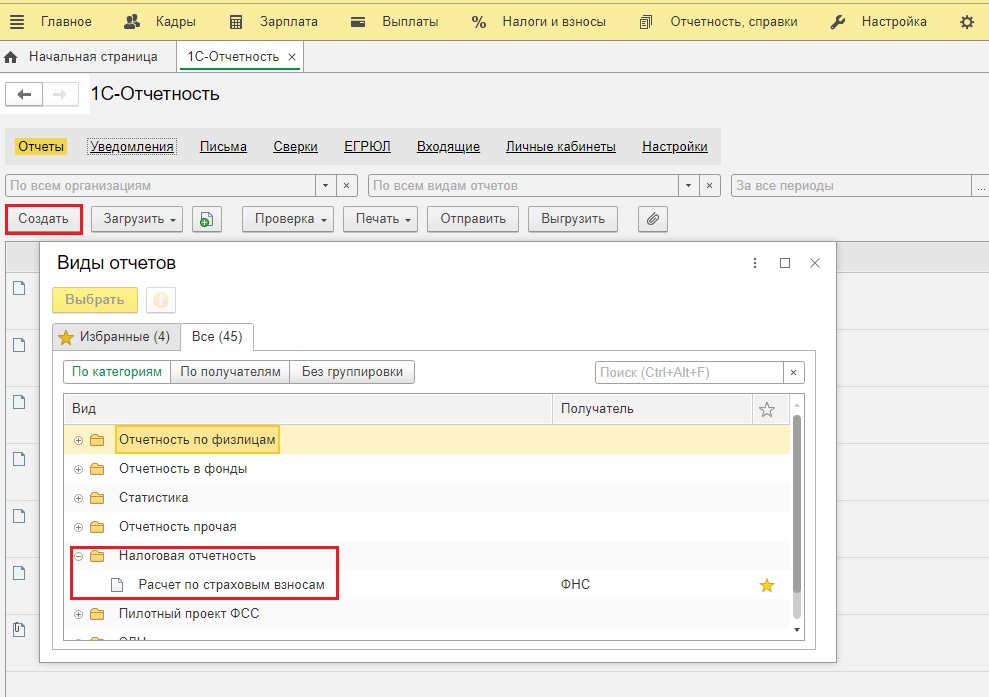
Task: Click the paperclip attachment icon
Action: pyautogui.click(x=653, y=219)
